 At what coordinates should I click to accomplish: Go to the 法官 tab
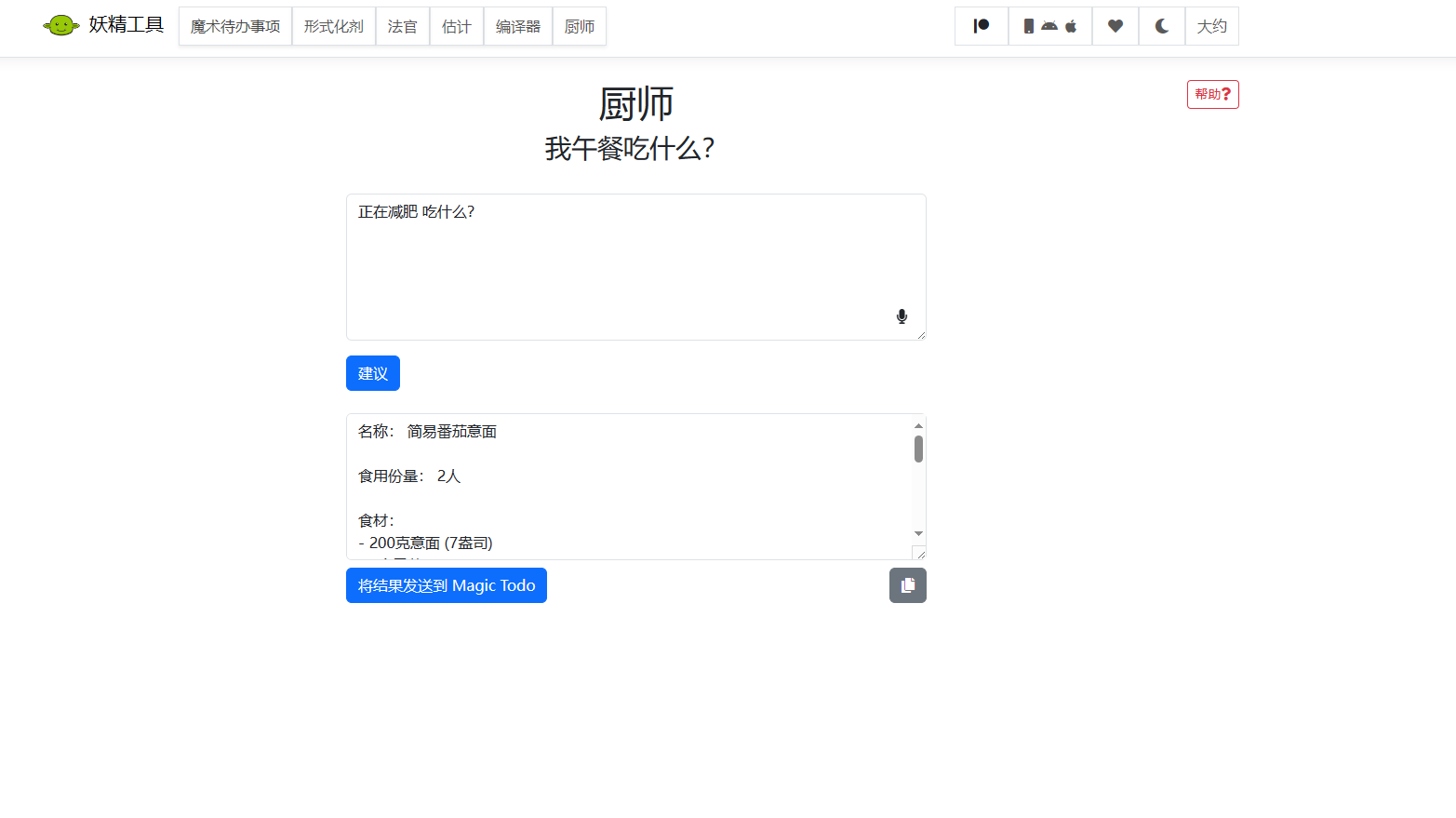tap(402, 26)
